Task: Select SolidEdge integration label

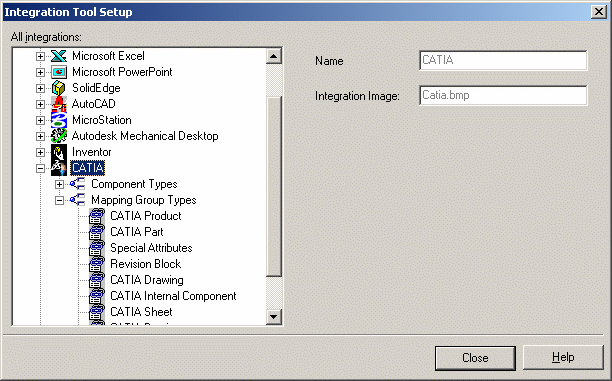Action: coord(96,88)
